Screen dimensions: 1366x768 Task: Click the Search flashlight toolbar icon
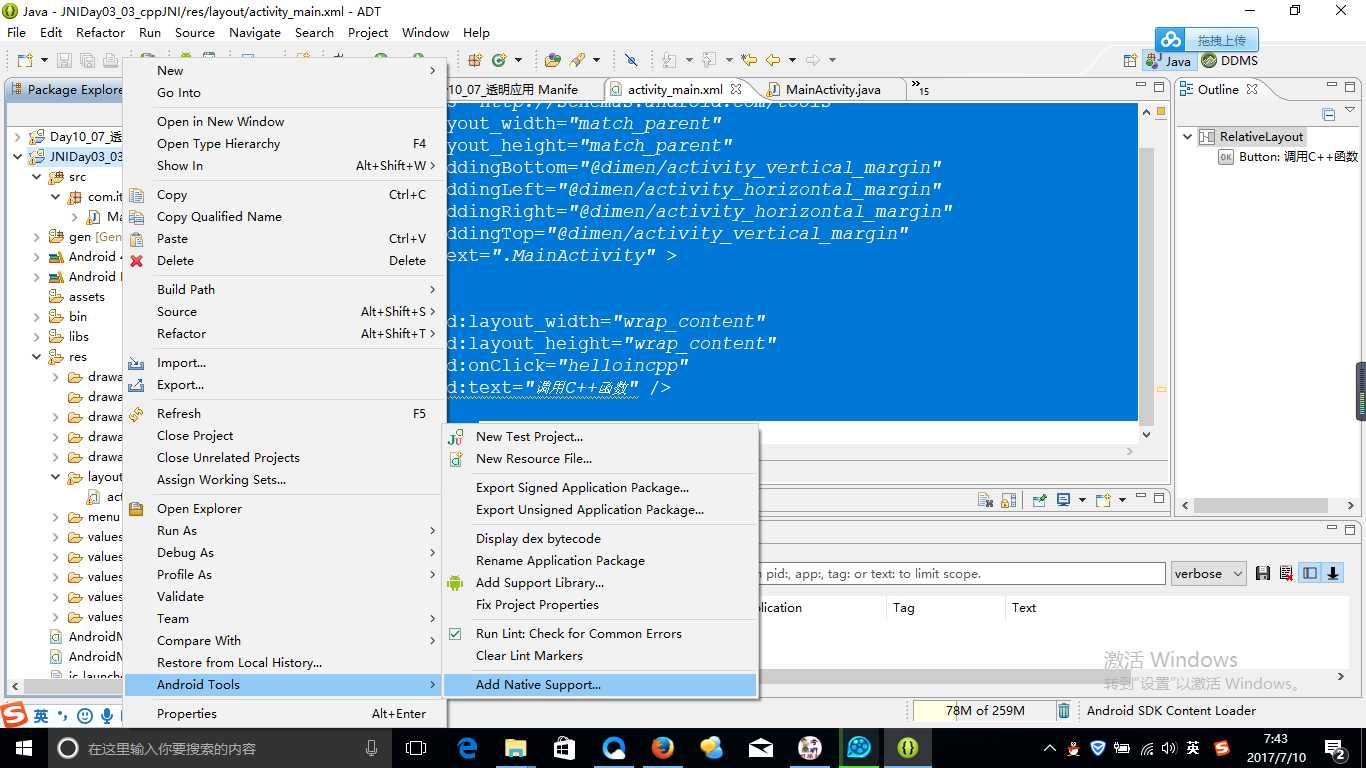point(577,60)
